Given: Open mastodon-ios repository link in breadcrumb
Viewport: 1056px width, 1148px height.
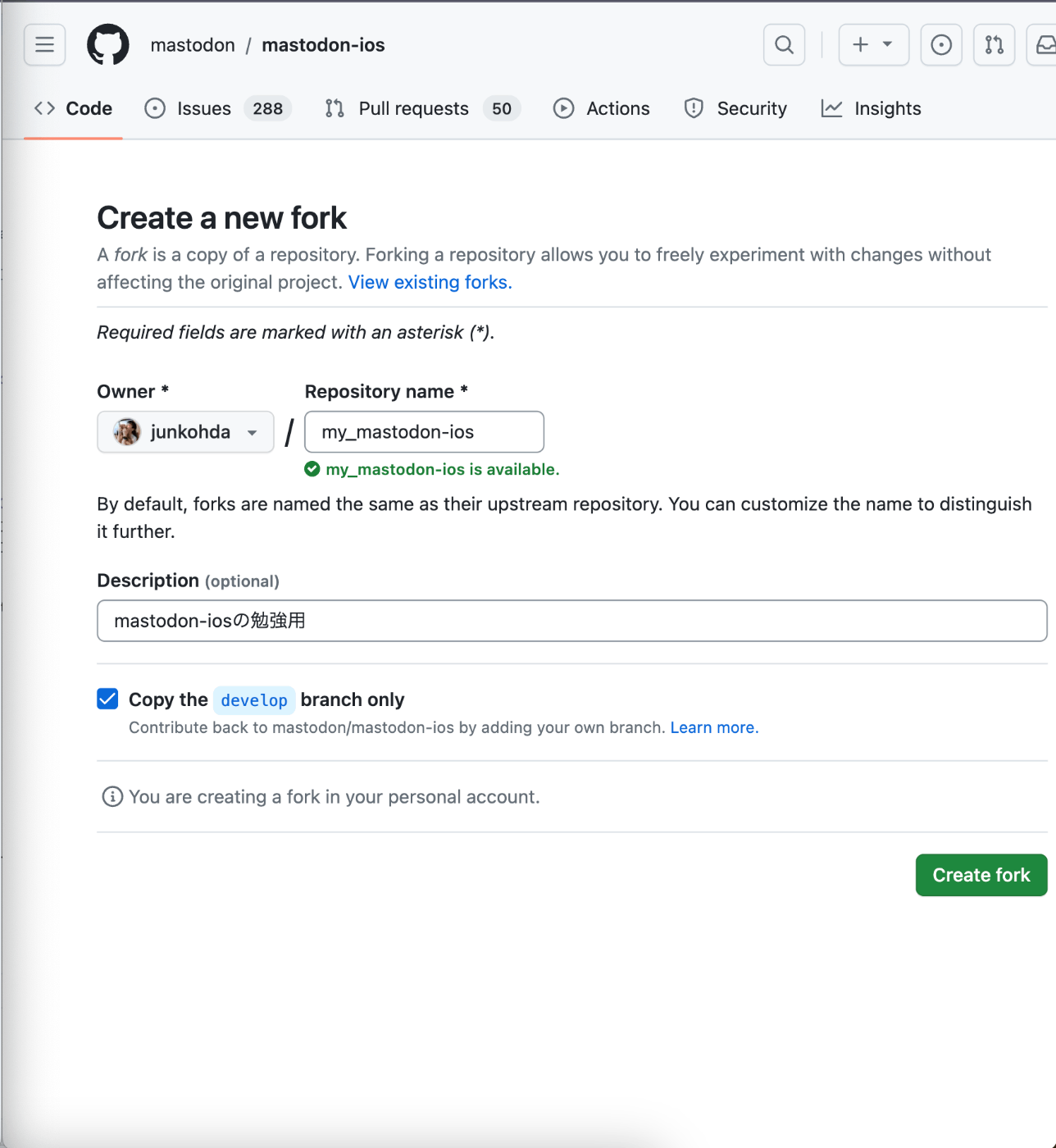Looking at the screenshot, I should point(323,45).
